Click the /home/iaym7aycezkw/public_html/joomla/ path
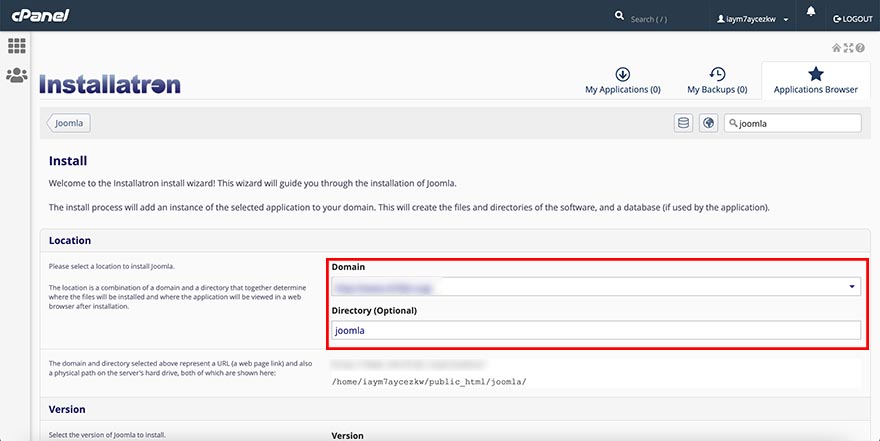The width and height of the screenshot is (880, 441). tap(429, 382)
